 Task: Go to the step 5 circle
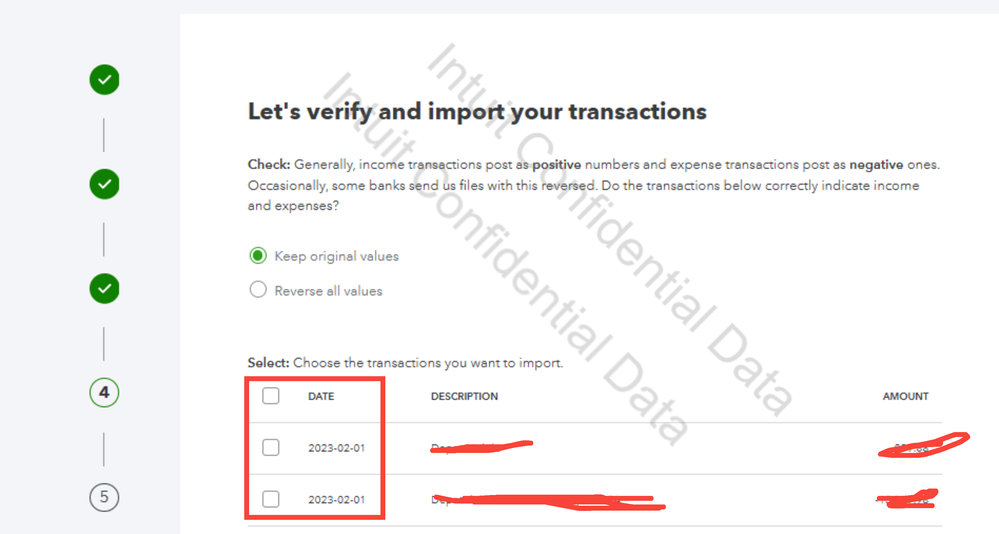[104, 497]
